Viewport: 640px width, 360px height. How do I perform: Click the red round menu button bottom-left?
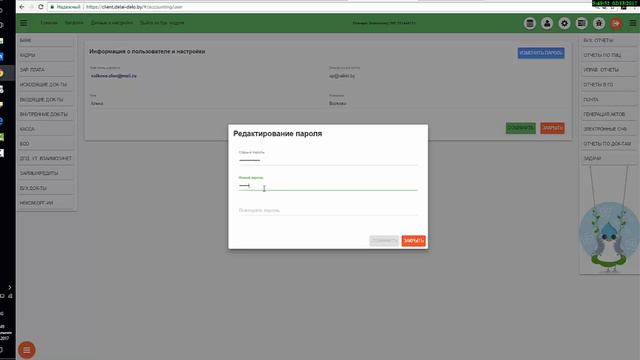pos(27,350)
